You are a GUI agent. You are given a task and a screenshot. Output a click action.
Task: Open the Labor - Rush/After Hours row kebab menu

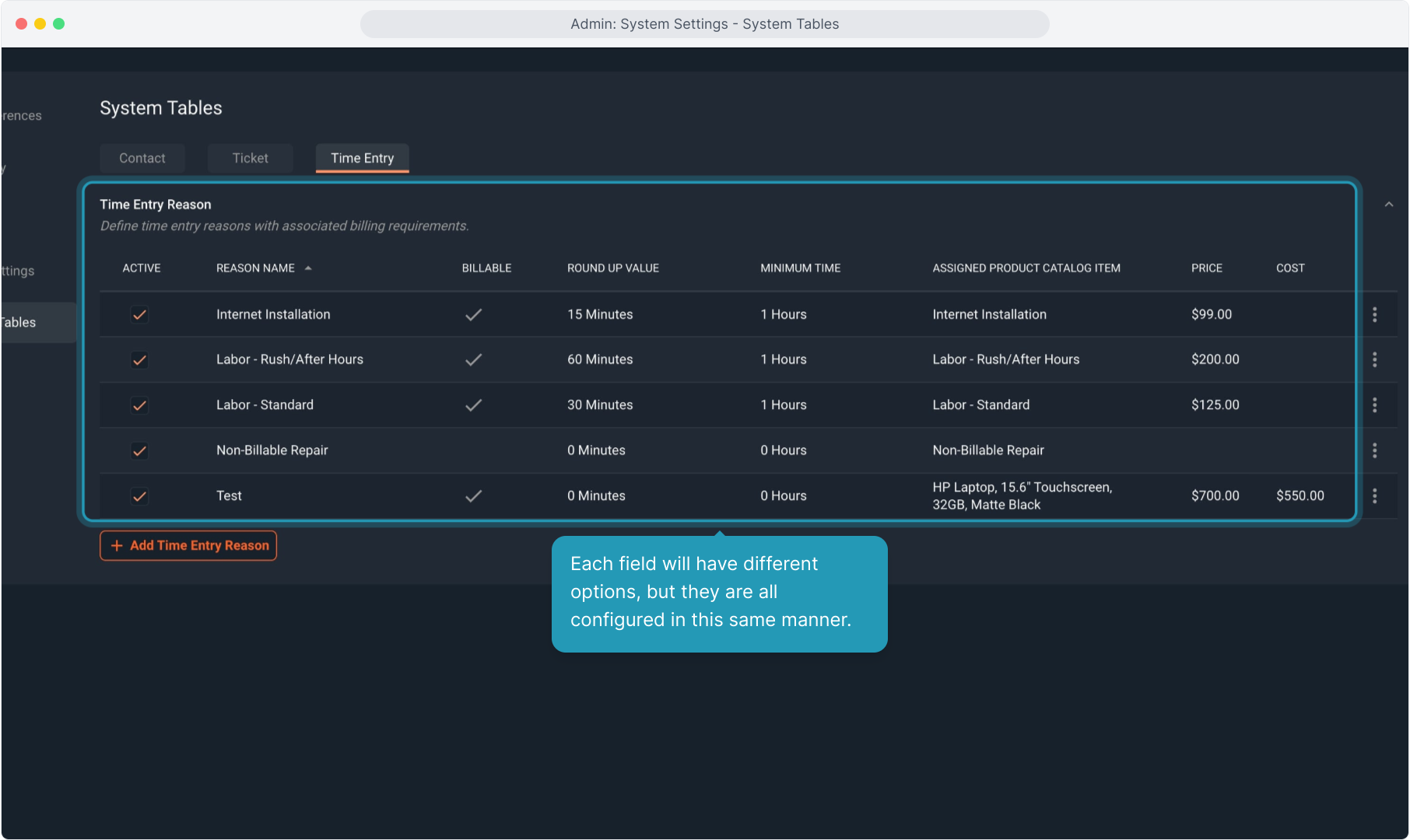(1374, 359)
